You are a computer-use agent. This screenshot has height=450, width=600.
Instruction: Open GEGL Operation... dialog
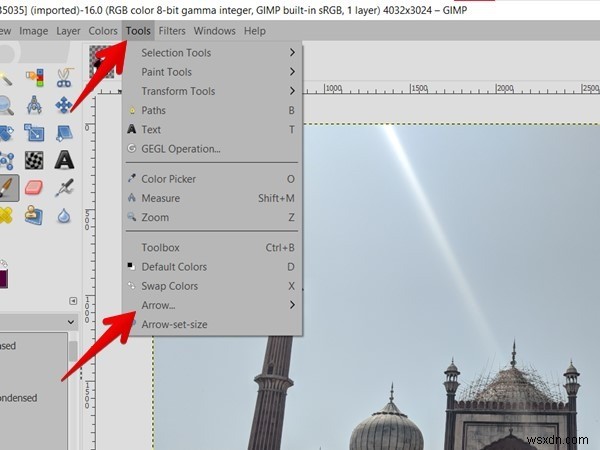[212, 148]
